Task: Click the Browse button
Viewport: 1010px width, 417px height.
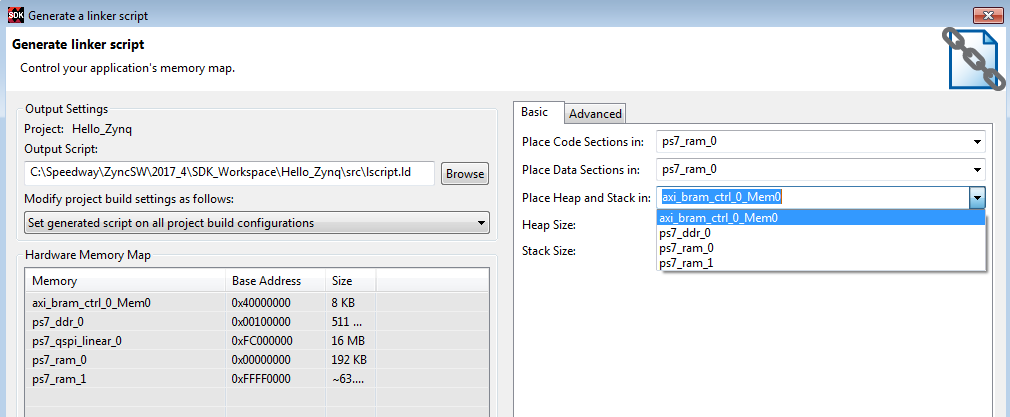Action: pos(465,173)
